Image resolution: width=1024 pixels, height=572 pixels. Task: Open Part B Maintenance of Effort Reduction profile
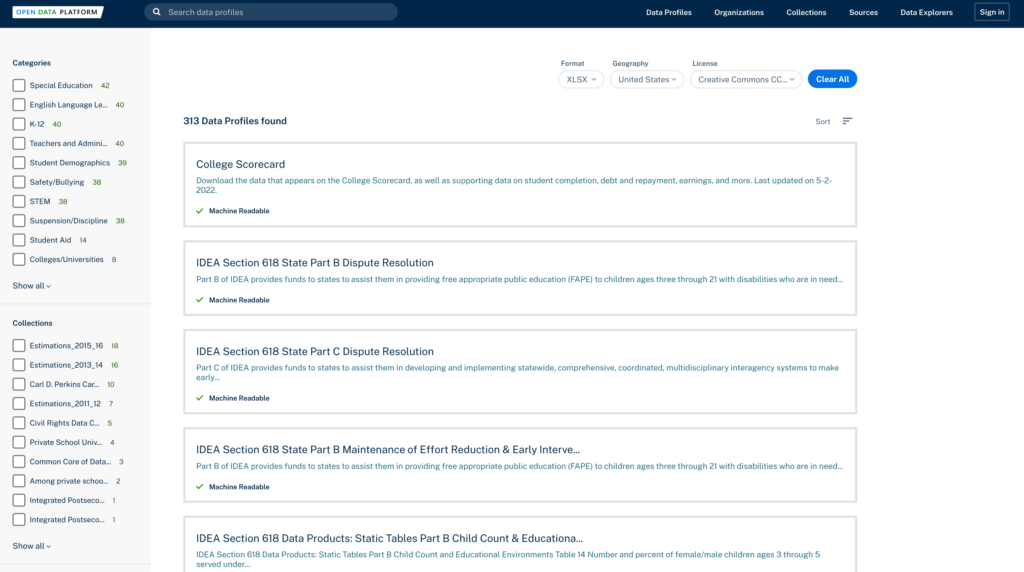pos(388,449)
